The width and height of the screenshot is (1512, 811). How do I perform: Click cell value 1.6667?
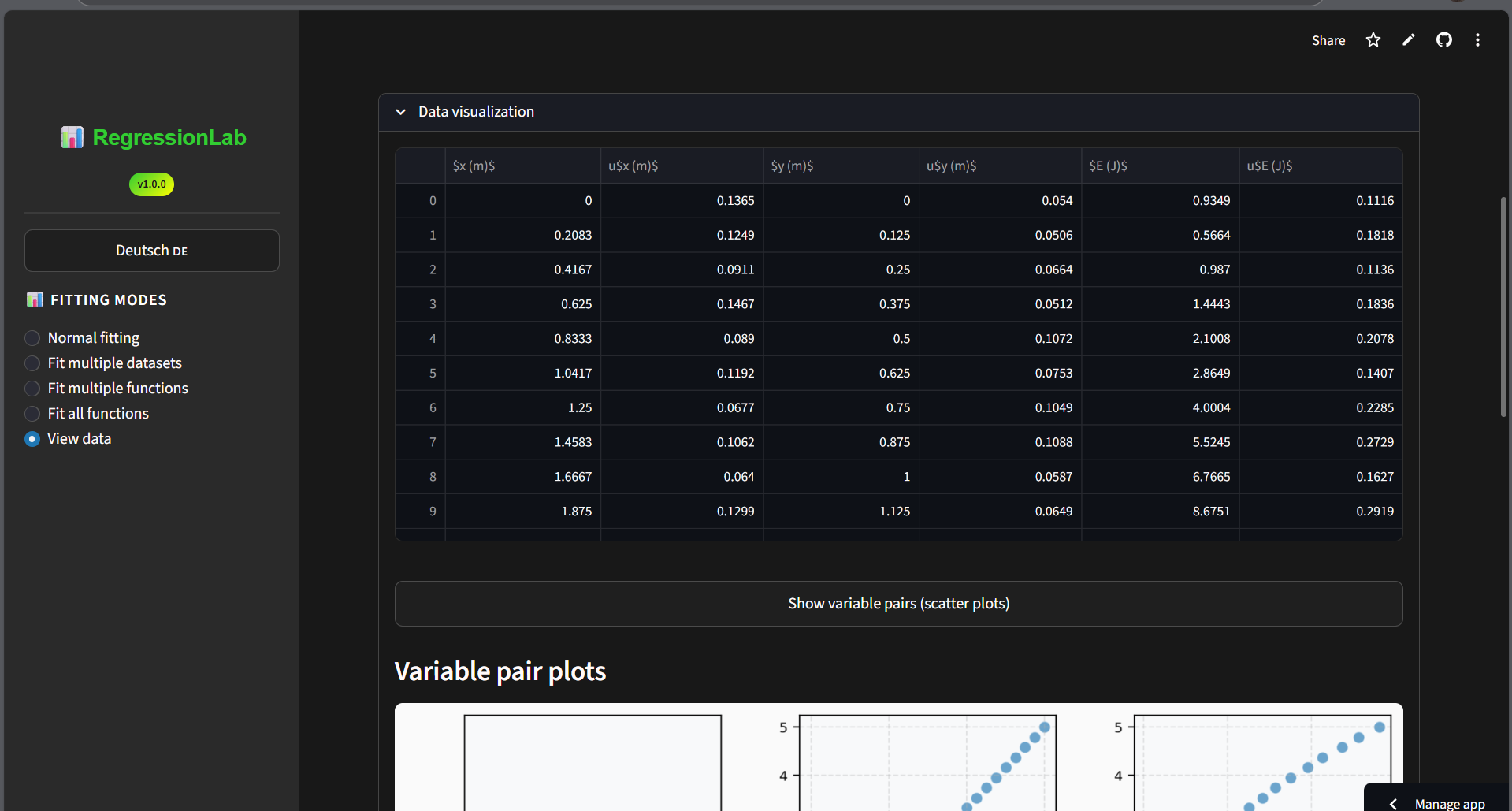pyautogui.click(x=523, y=478)
